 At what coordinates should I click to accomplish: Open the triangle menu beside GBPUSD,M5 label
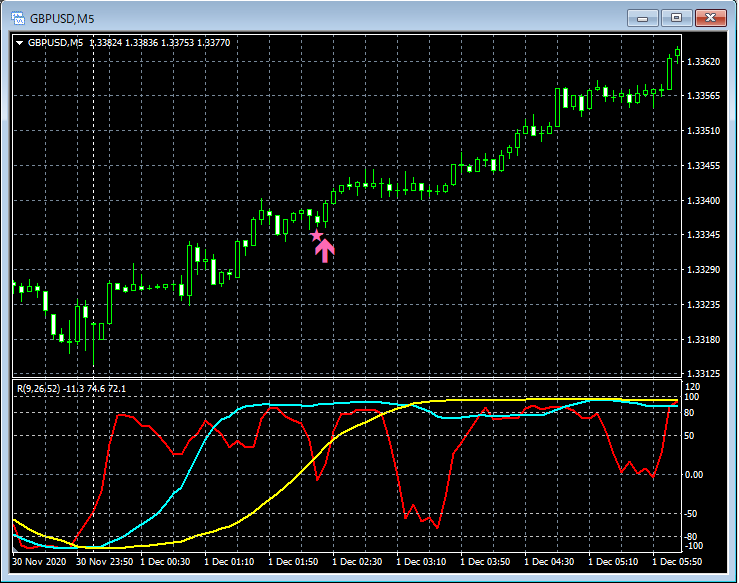click(19, 43)
